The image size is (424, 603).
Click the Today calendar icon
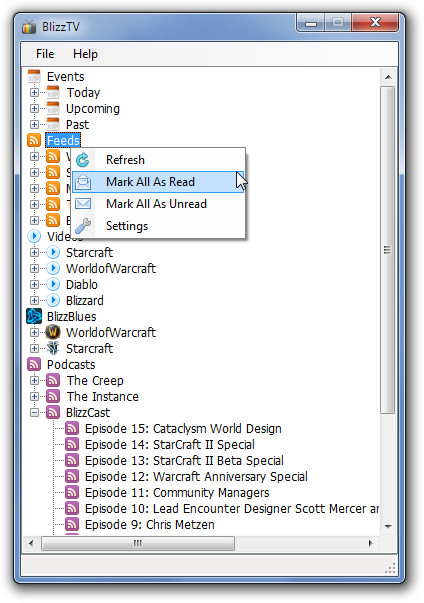click(x=53, y=92)
